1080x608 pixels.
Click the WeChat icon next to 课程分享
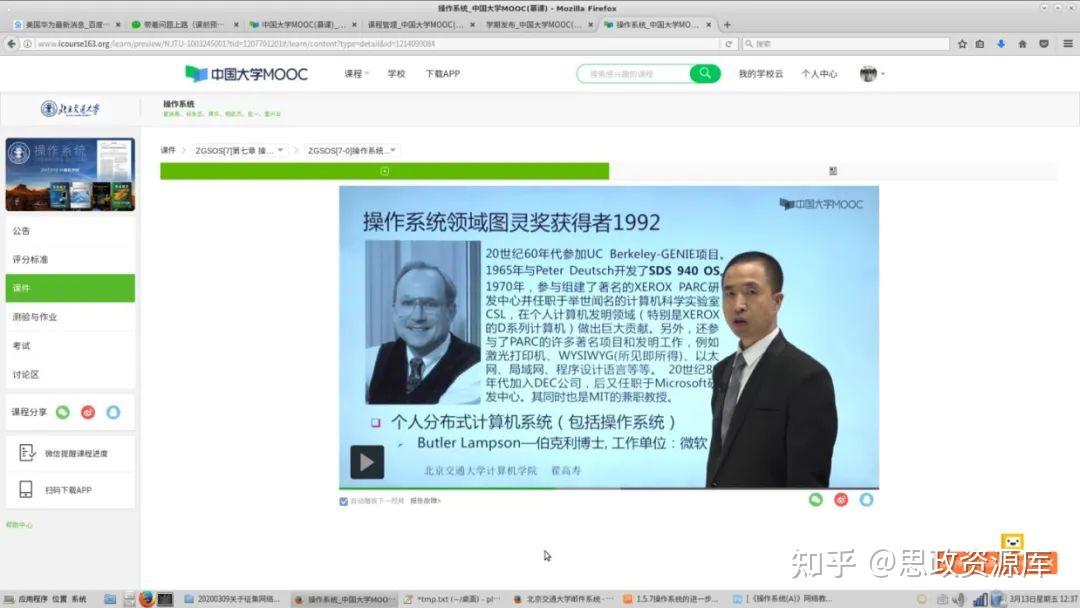pyautogui.click(x=62, y=411)
